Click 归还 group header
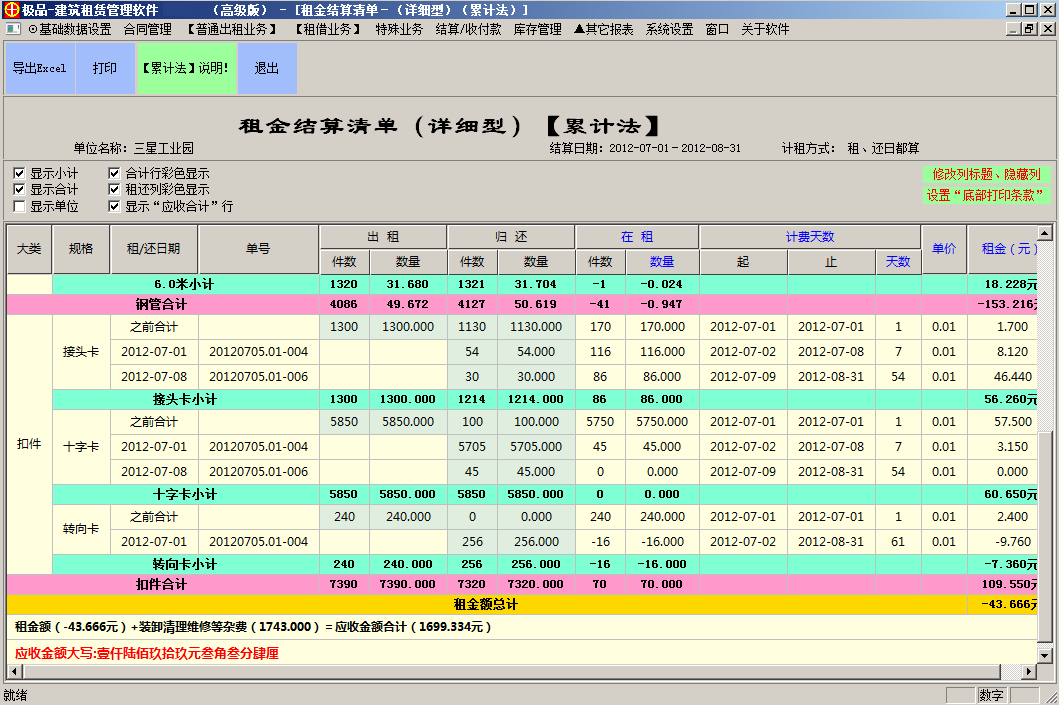 [511, 237]
